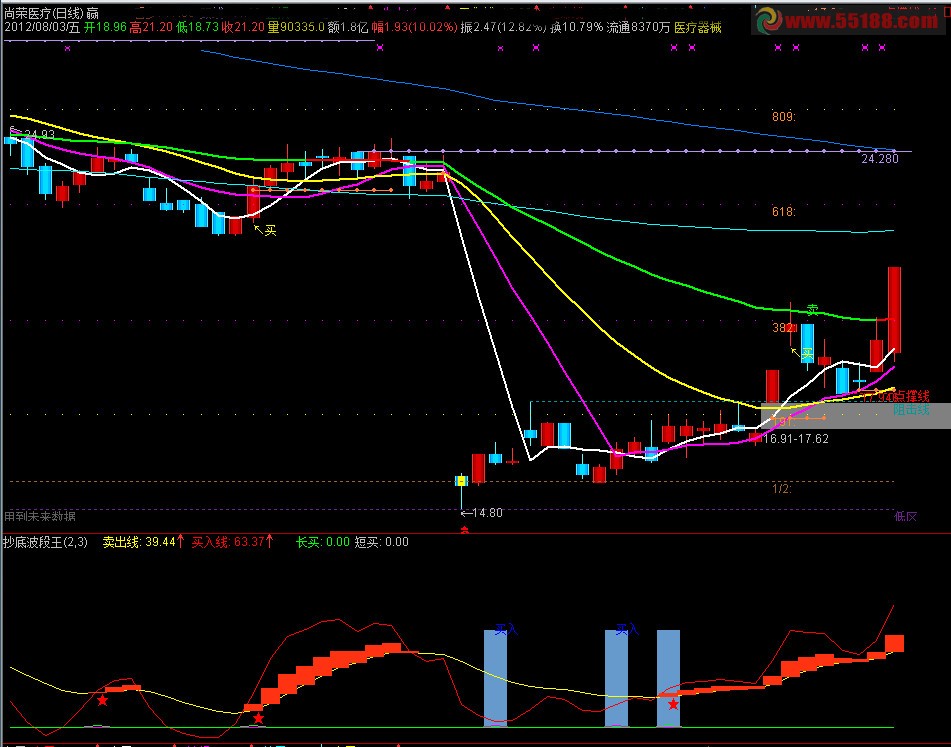Click the small red marker below the 14.80 candle
The image size is (951, 747).
tap(465, 531)
